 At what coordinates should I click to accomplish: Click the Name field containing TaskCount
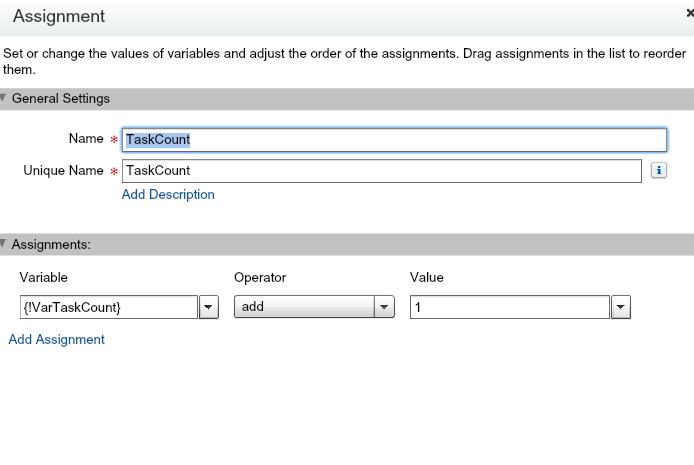click(x=394, y=140)
